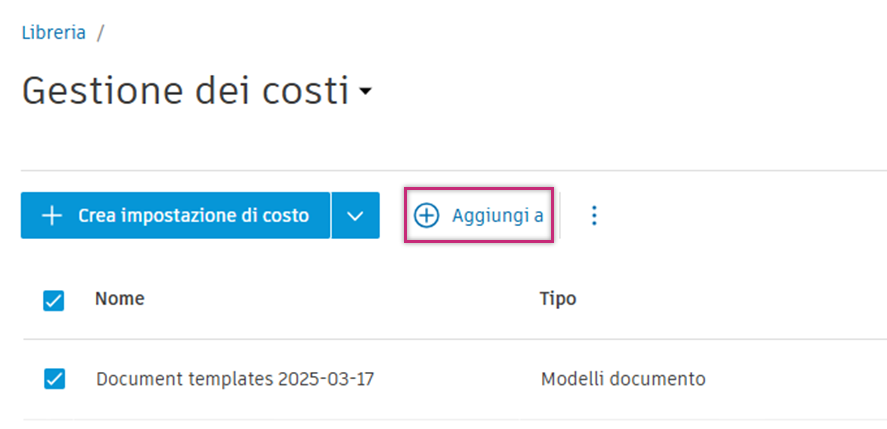Sort by the Tipo column header
The width and height of the screenshot is (887, 429).
(x=557, y=298)
